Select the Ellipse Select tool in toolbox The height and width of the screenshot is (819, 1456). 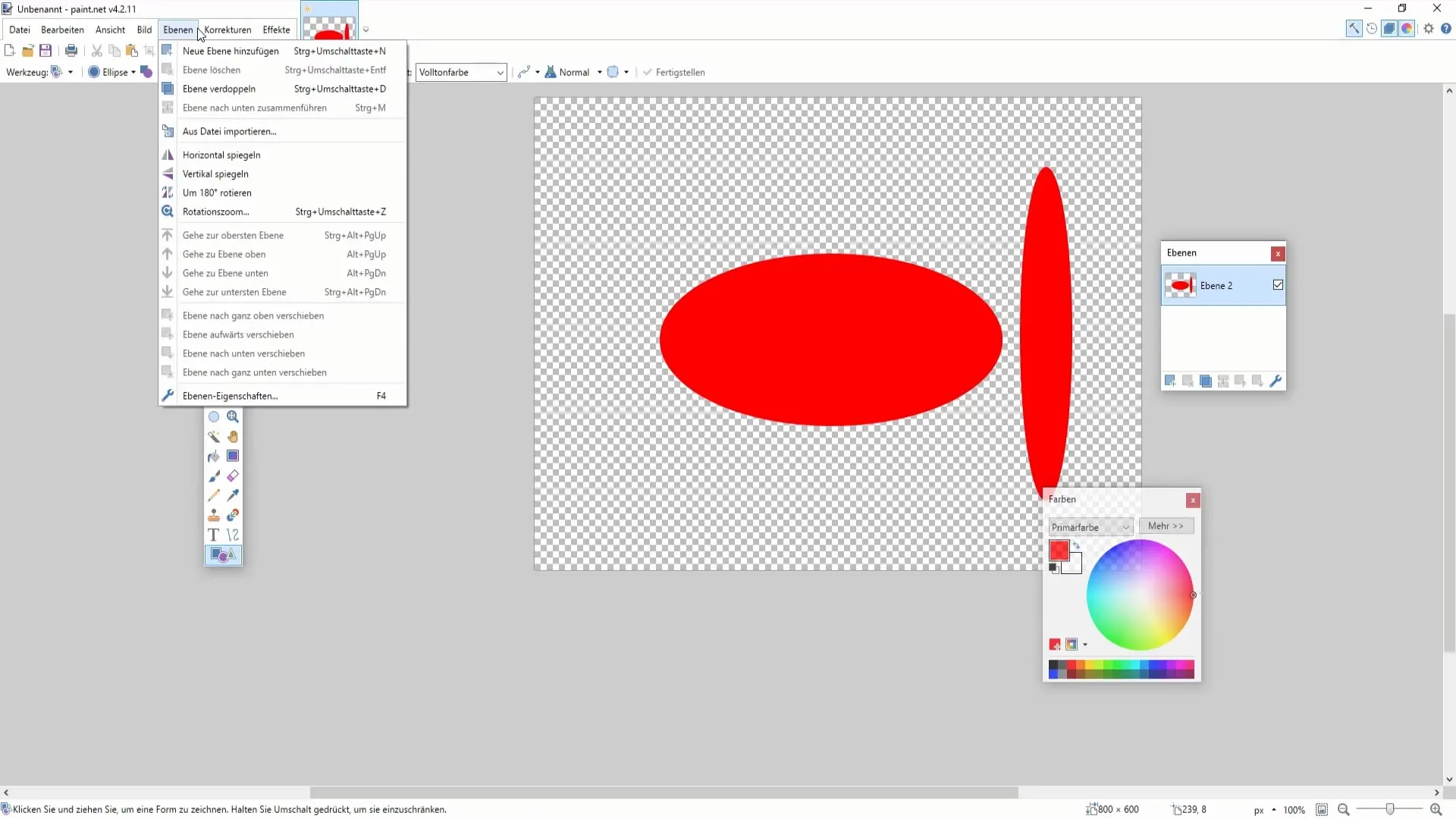214,417
